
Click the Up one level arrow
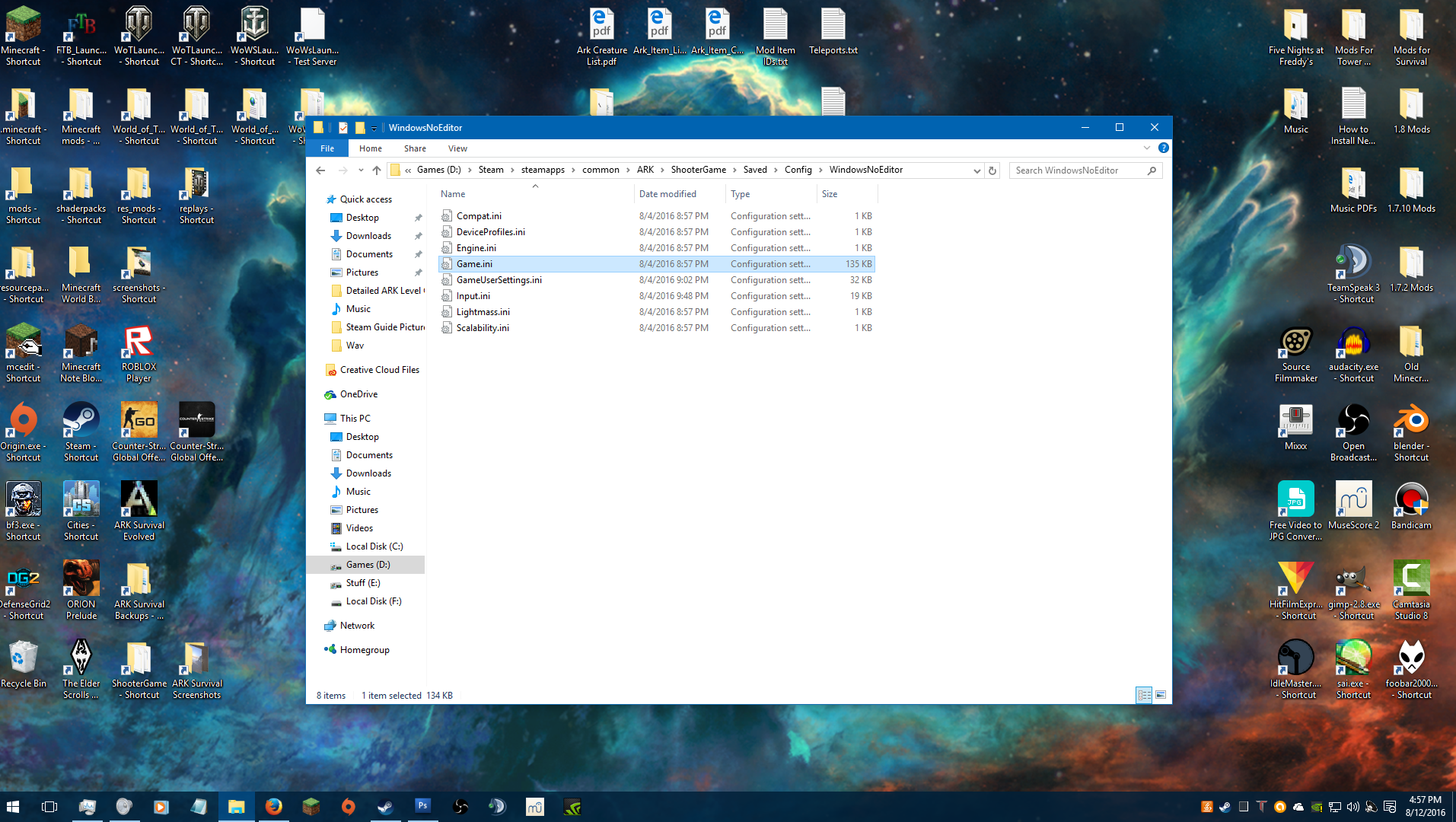377,170
